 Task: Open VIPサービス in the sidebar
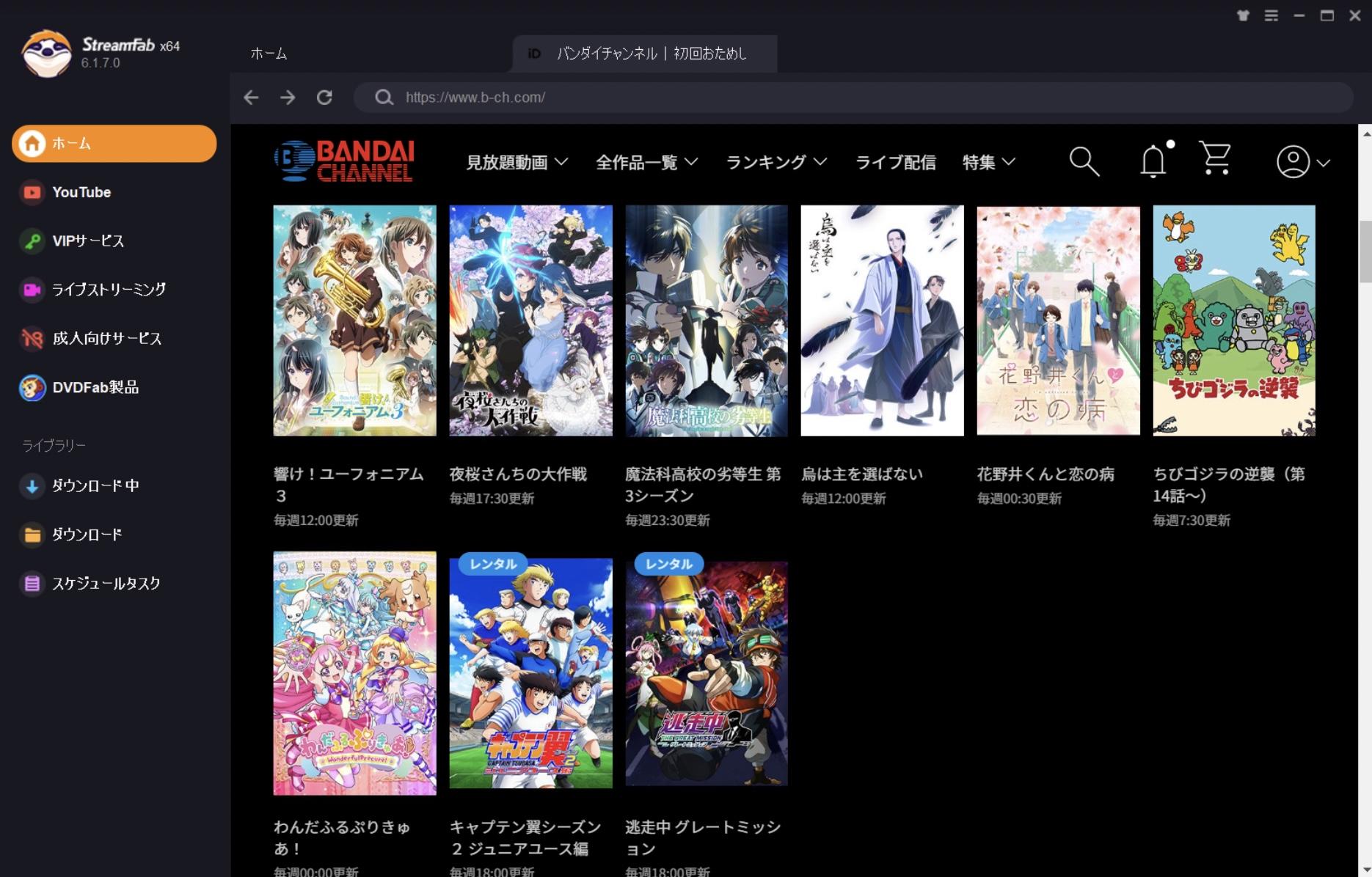coord(114,241)
